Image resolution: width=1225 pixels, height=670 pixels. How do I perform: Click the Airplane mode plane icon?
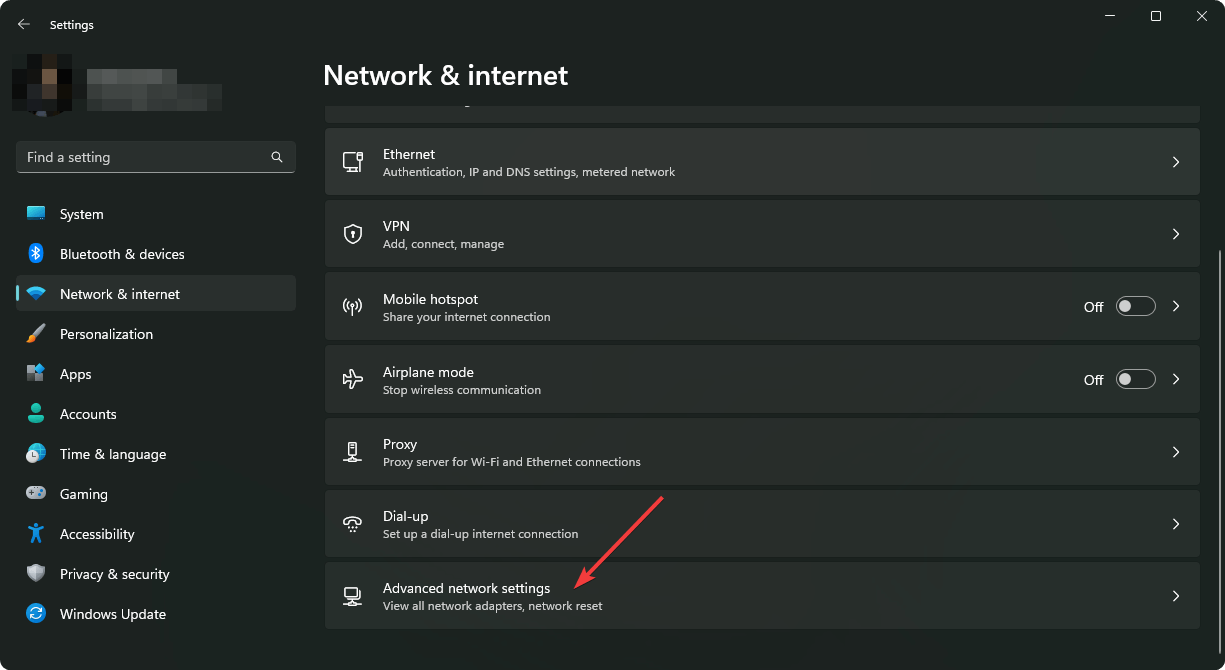tap(352, 379)
